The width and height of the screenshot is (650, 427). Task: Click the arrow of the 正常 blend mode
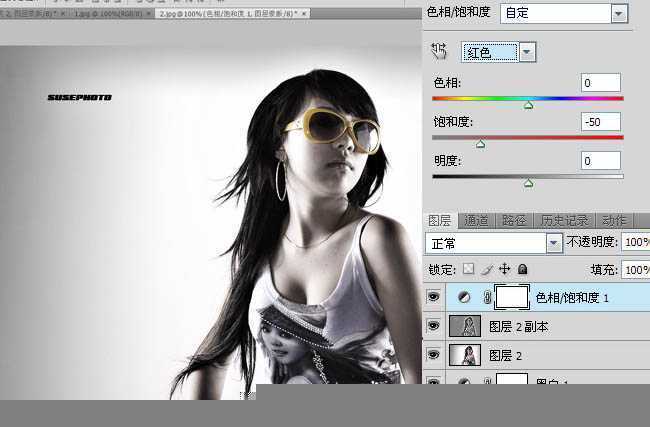click(x=554, y=243)
